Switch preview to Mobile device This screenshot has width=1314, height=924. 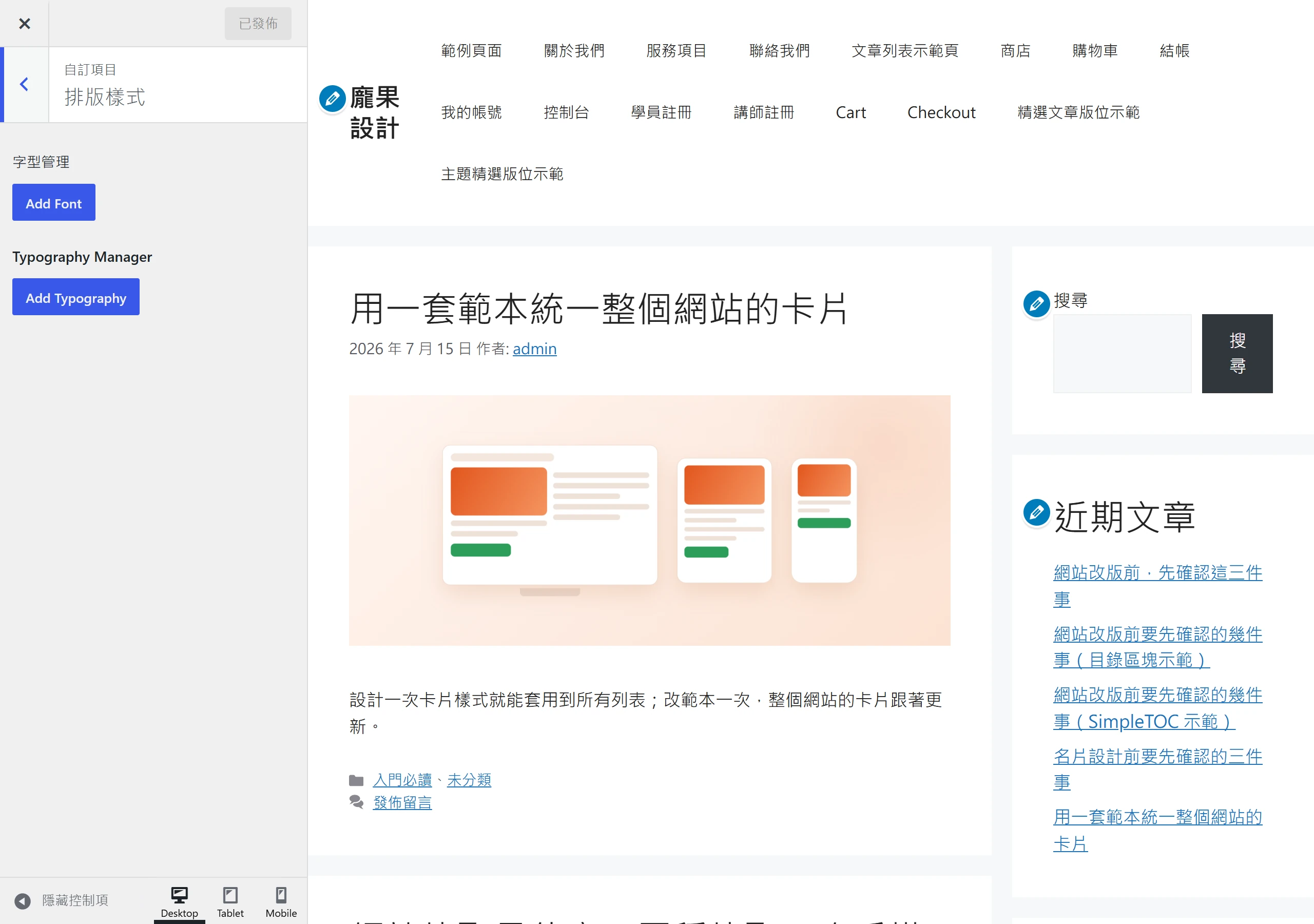click(281, 902)
